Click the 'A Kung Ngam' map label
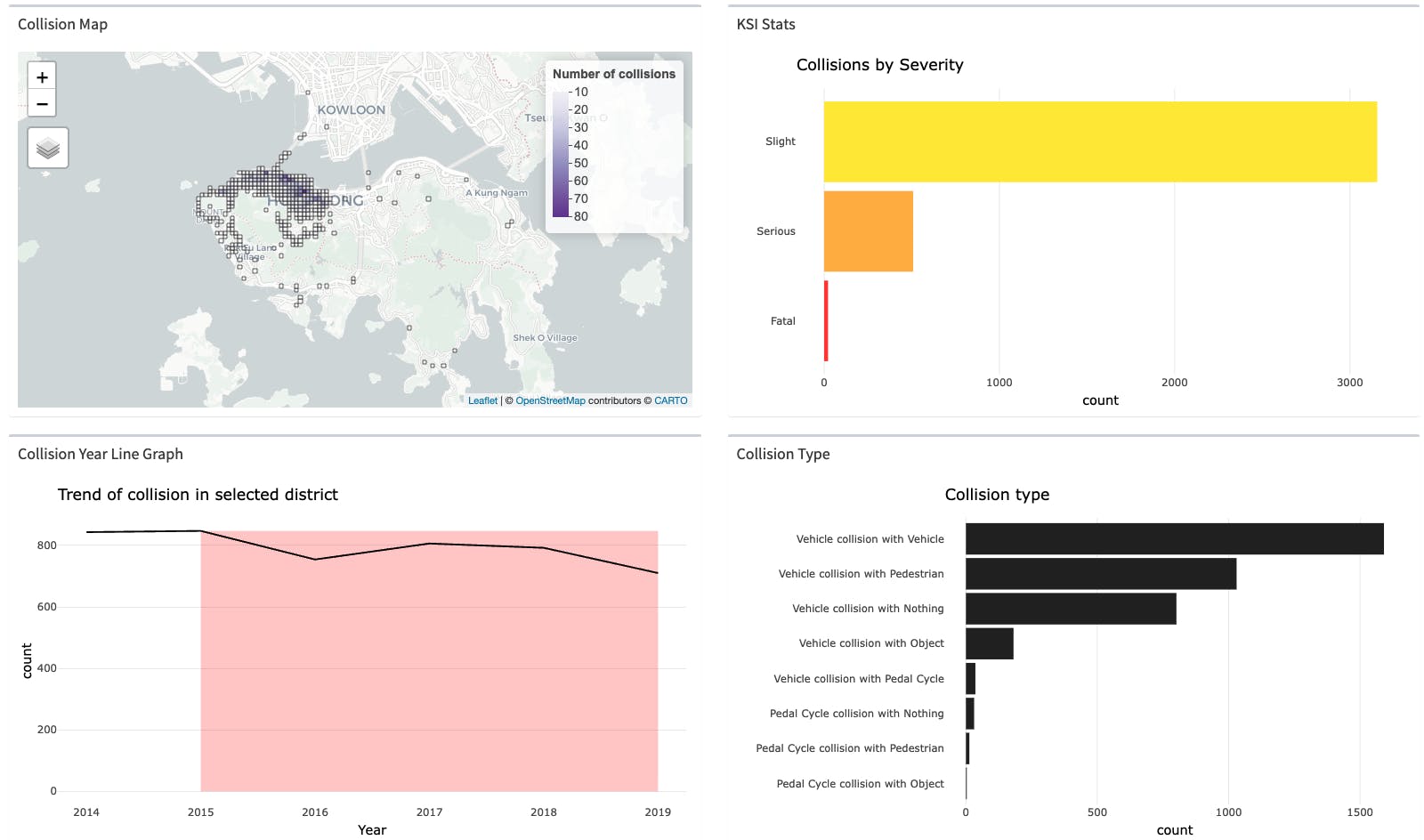Image resolution: width=1424 pixels, height=840 pixels. [497, 193]
